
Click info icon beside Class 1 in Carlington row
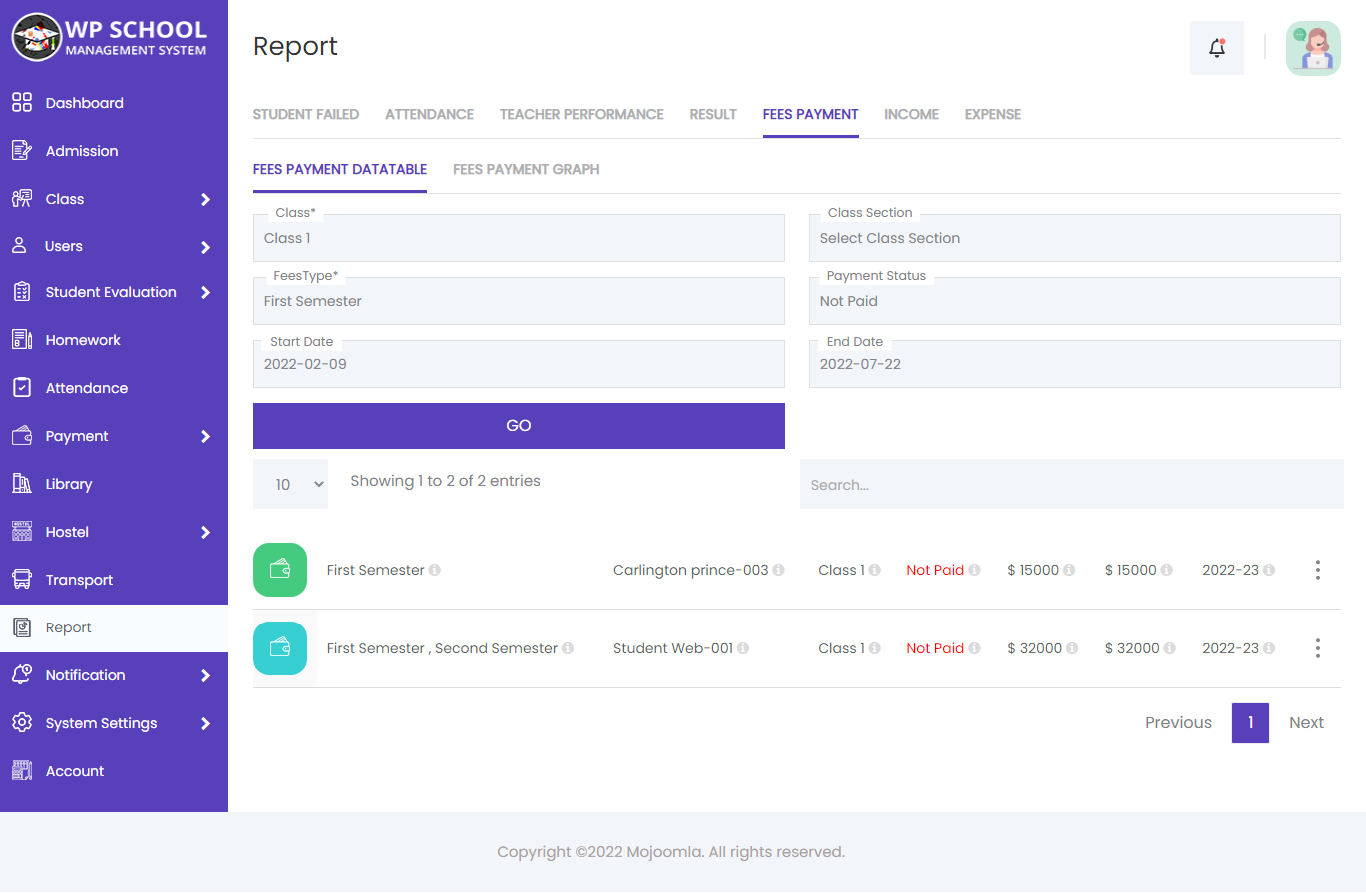coord(874,570)
